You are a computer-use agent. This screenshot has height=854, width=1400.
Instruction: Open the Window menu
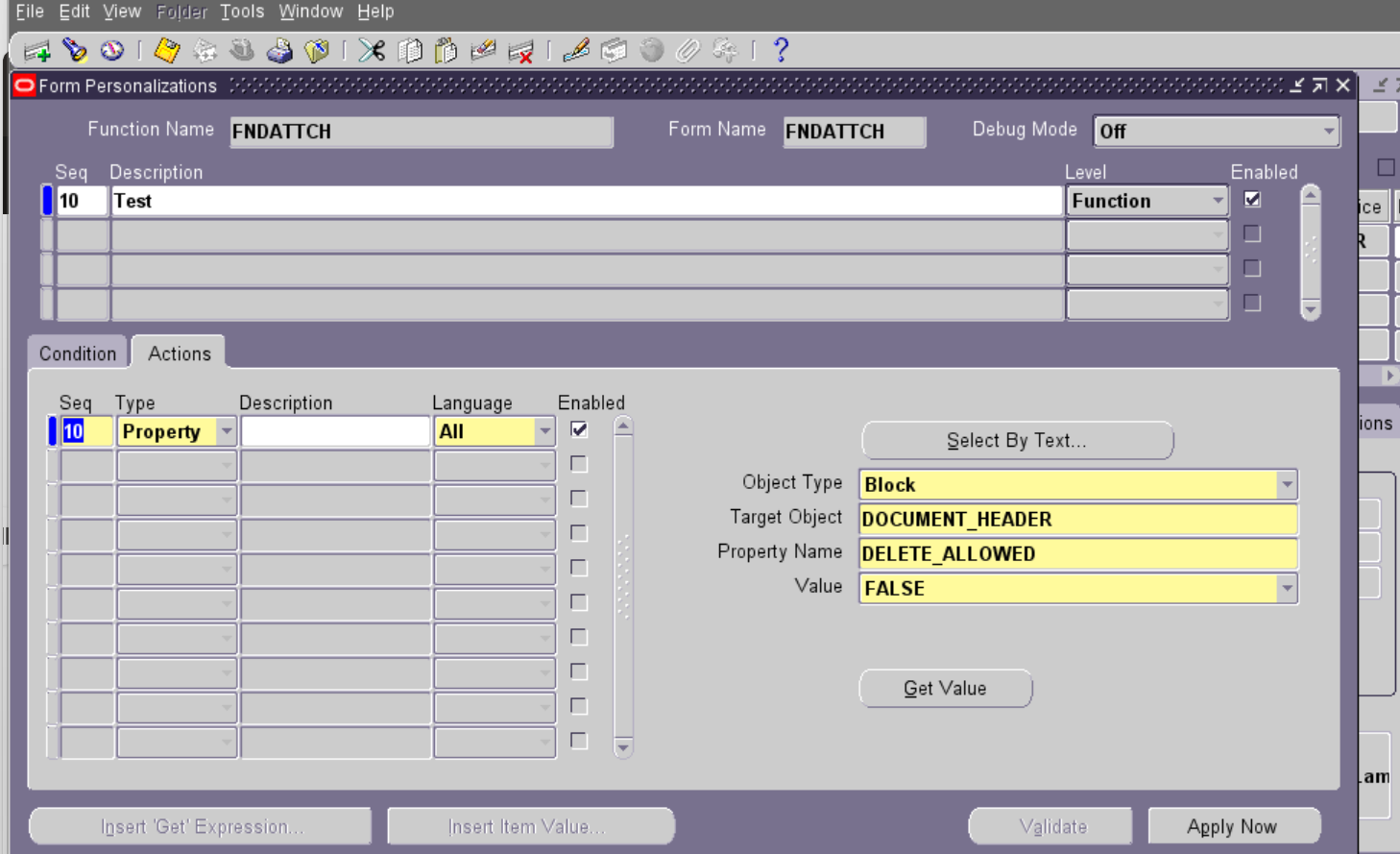311,12
